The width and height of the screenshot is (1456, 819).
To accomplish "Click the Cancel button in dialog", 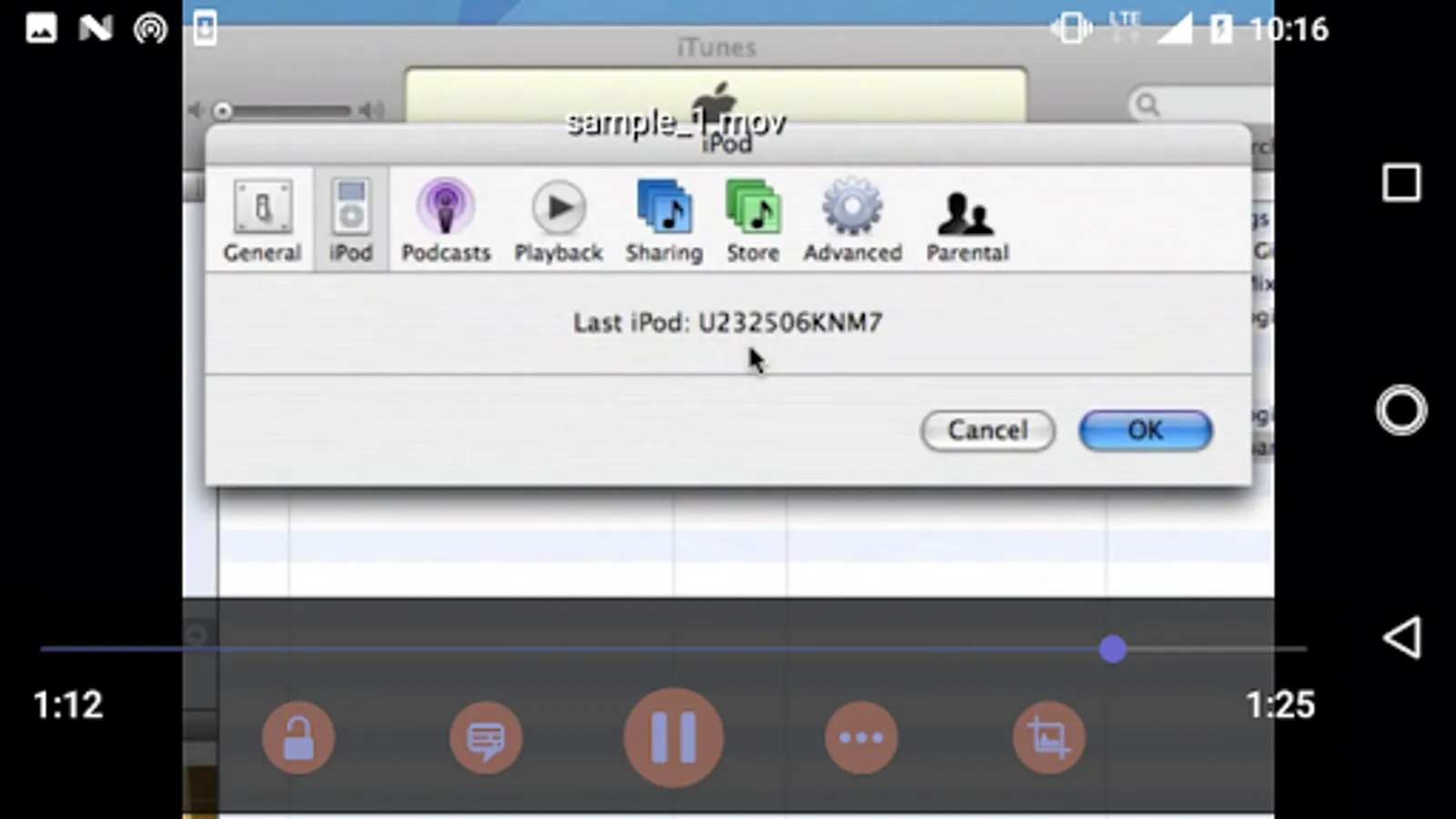I will (x=988, y=430).
